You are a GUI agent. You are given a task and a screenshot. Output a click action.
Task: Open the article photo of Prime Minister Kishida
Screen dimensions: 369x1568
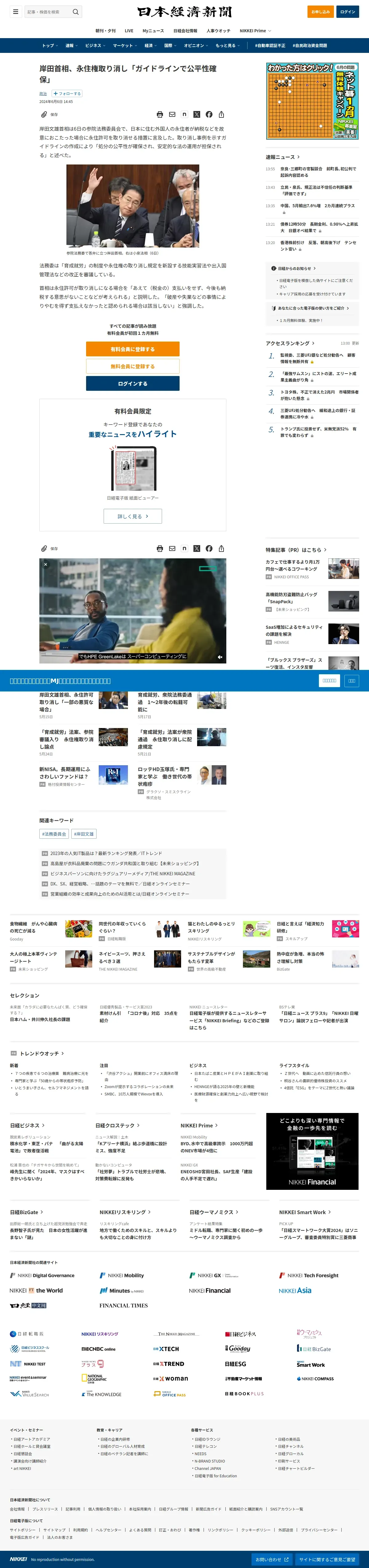click(133, 206)
